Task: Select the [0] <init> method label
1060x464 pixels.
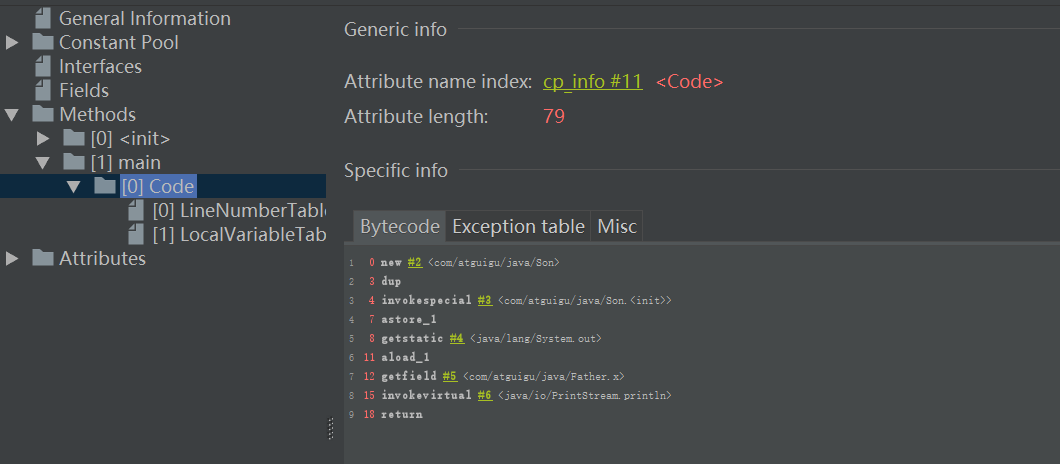Action: click(130, 139)
